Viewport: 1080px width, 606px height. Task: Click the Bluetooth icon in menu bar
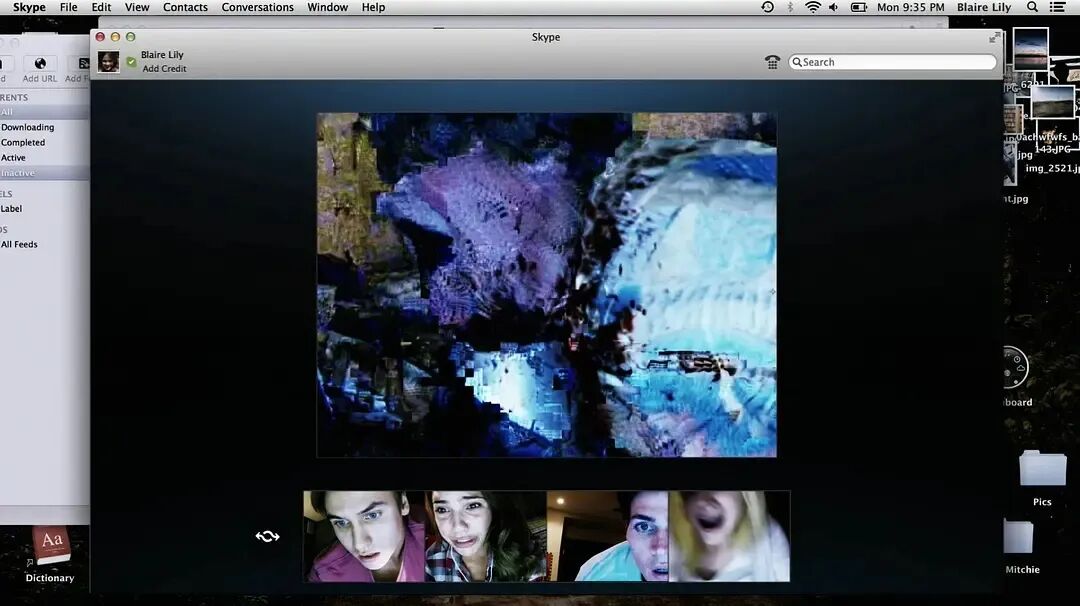point(791,8)
